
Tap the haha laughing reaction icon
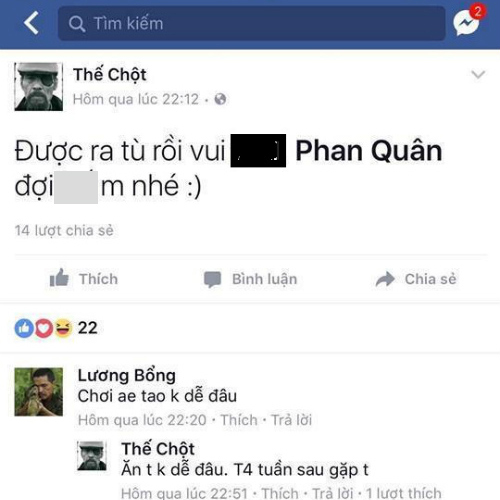point(63,328)
